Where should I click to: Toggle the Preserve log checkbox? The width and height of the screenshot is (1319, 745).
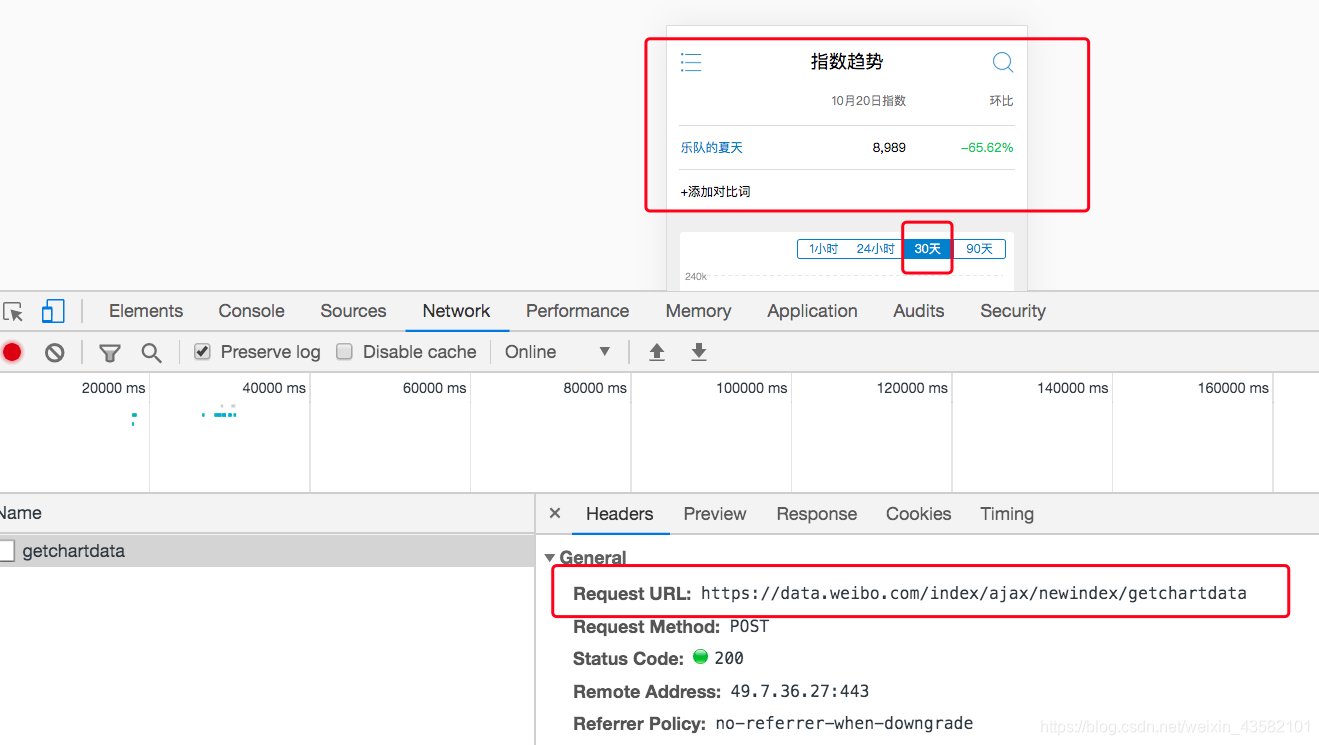click(x=203, y=352)
